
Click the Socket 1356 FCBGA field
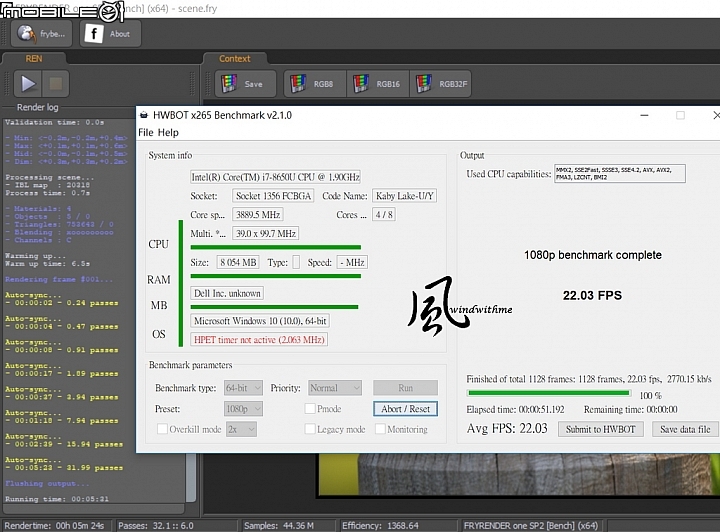pyautogui.click(x=273, y=196)
